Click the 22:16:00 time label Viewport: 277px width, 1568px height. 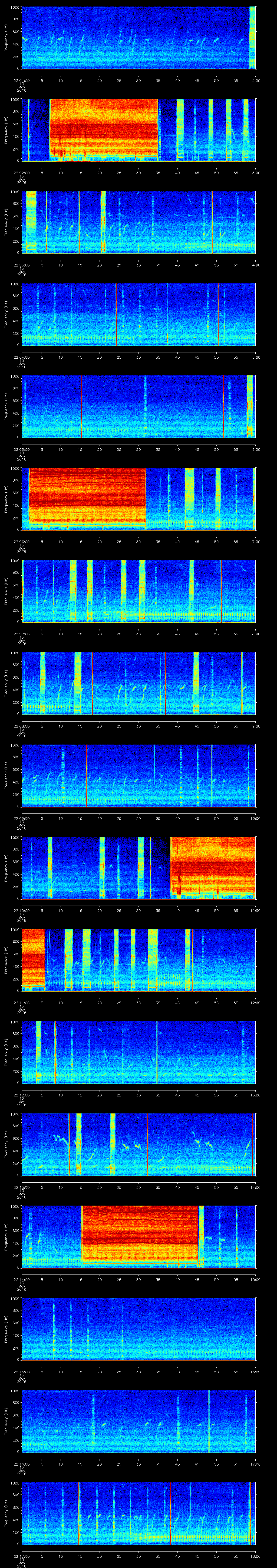point(21,1464)
